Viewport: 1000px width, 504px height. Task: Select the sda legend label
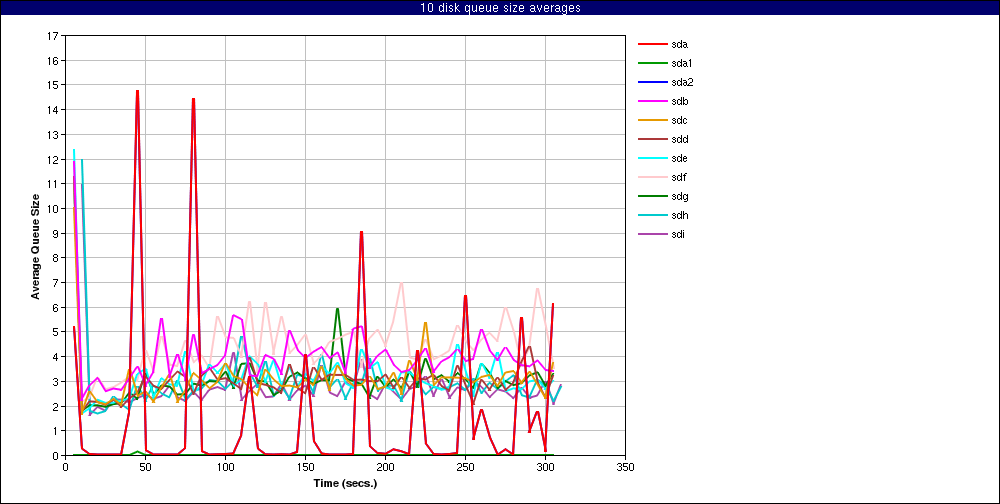[x=679, y=44]
